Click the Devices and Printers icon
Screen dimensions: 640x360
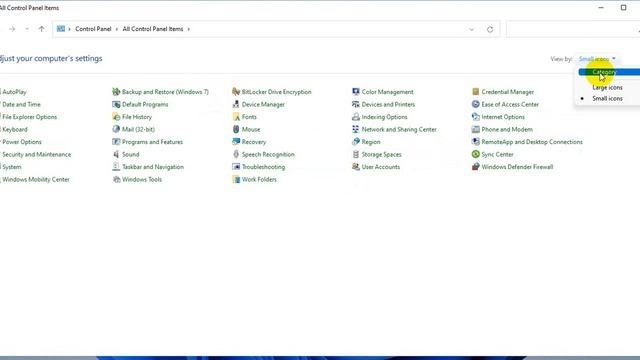click(x=356, y=104)
